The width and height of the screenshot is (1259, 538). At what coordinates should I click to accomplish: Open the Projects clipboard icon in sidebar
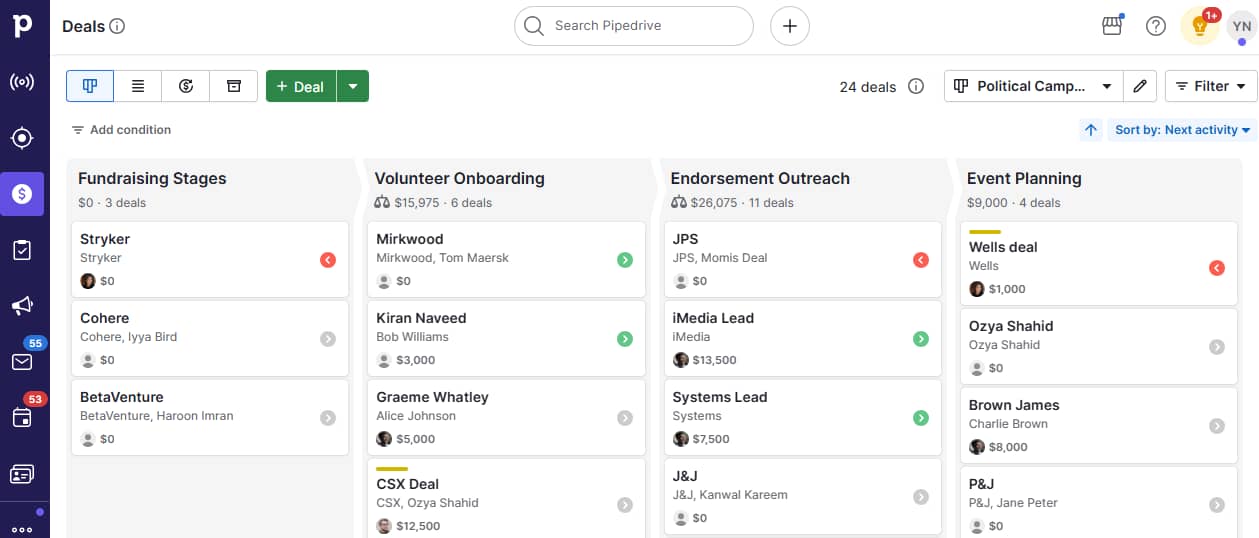[x=22, y=250]
